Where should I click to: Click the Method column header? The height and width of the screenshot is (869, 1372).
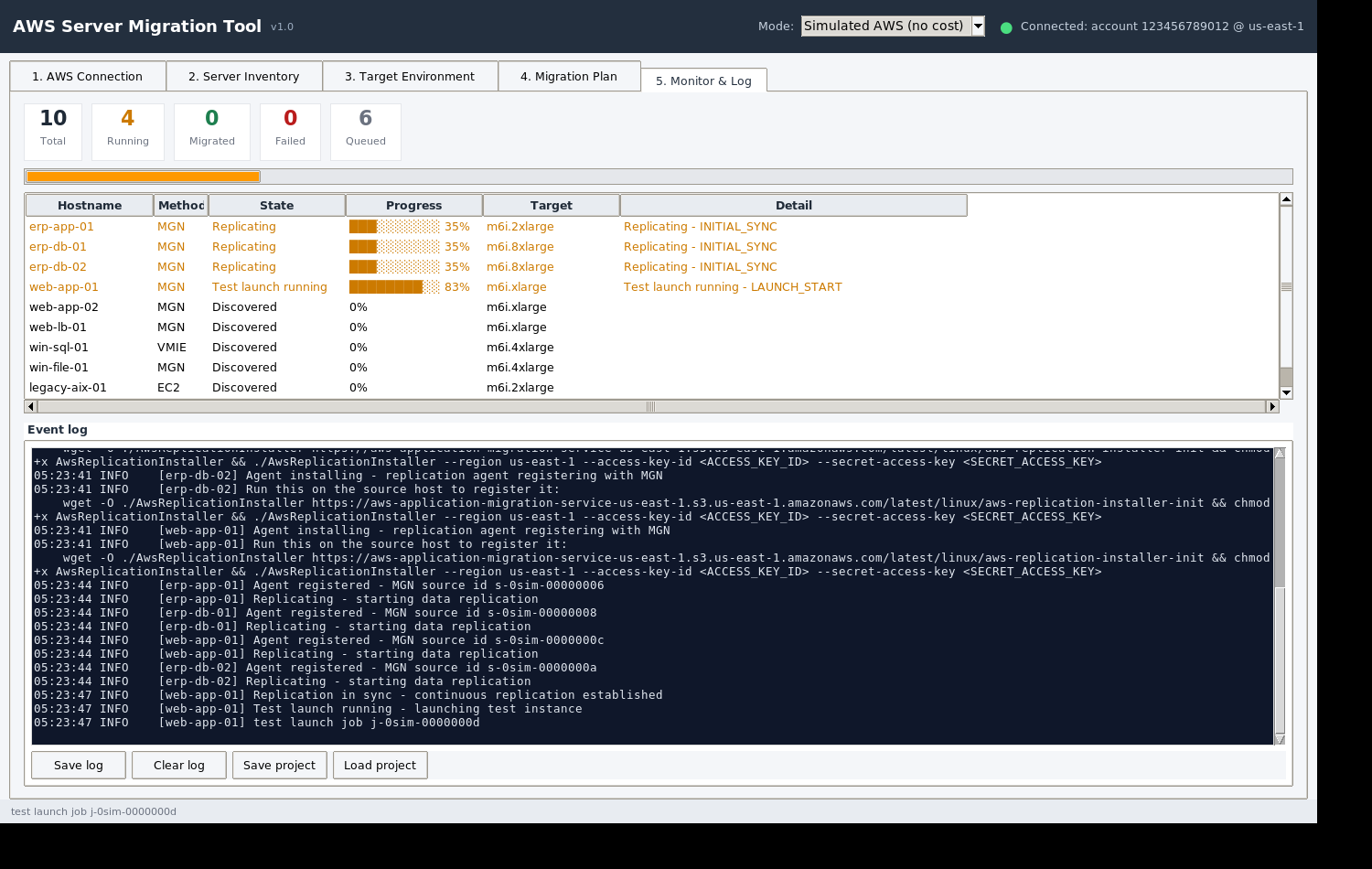pyautogui.click(x=181, y=205)
